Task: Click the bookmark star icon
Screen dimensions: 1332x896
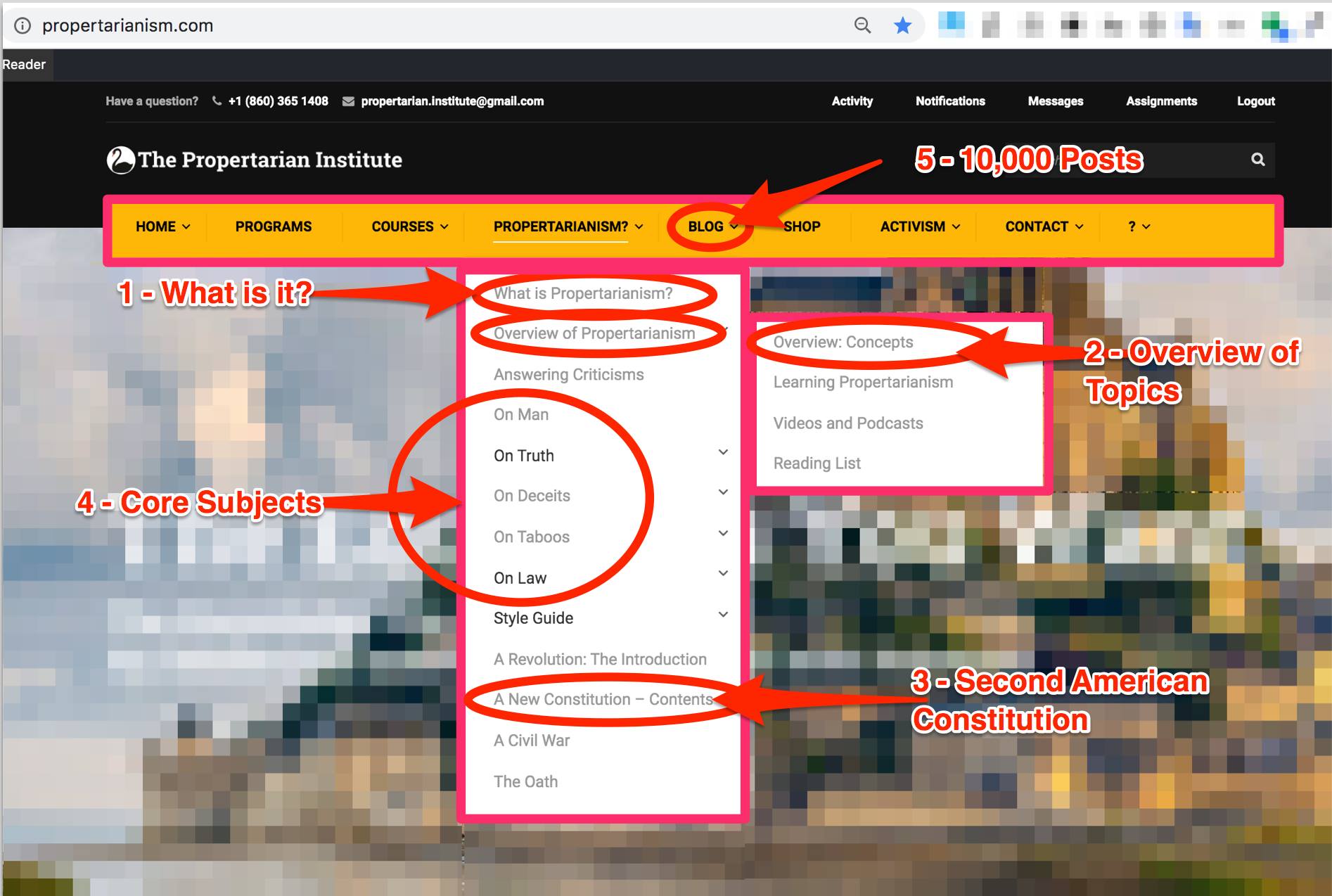Action: tap(902, 26)
